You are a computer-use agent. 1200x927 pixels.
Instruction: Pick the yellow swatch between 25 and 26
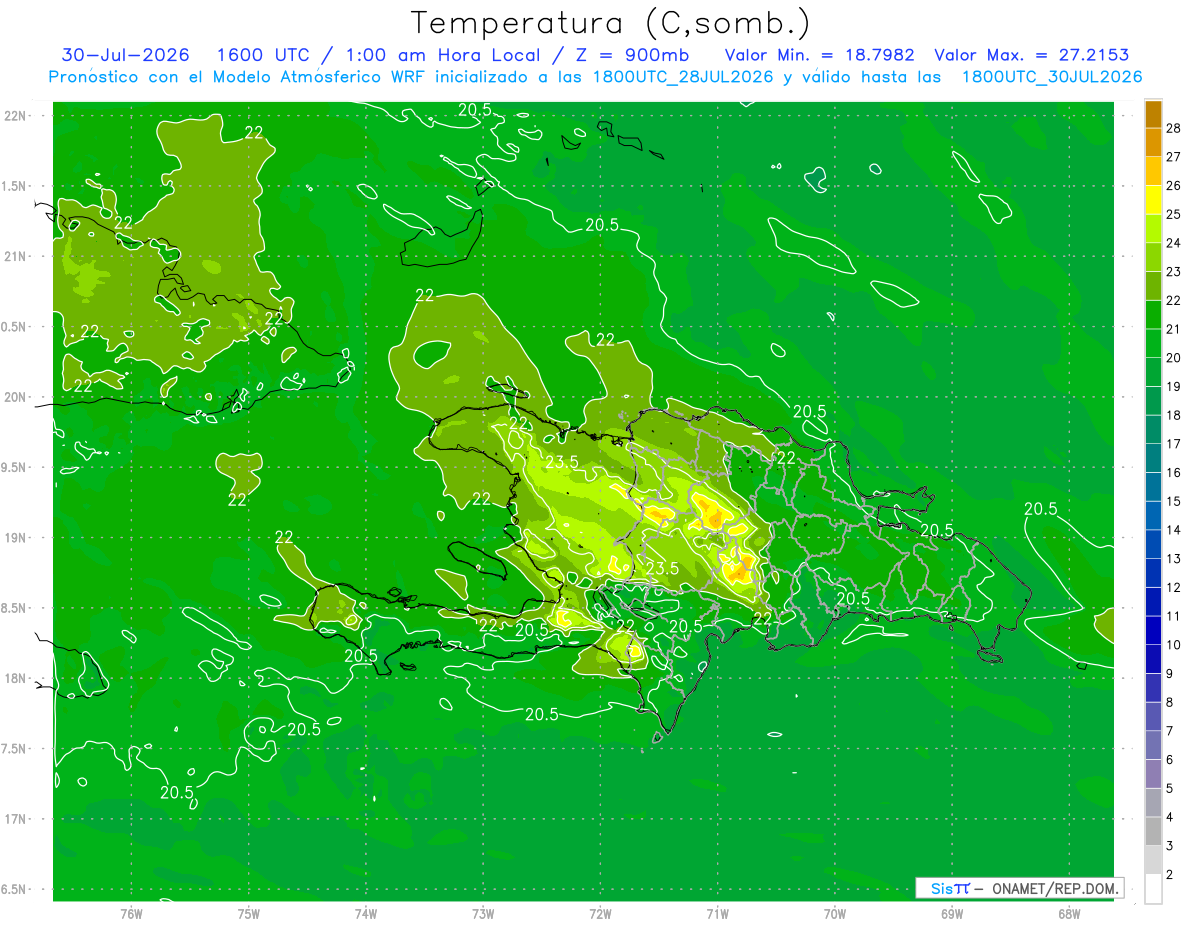[1153, 199]
